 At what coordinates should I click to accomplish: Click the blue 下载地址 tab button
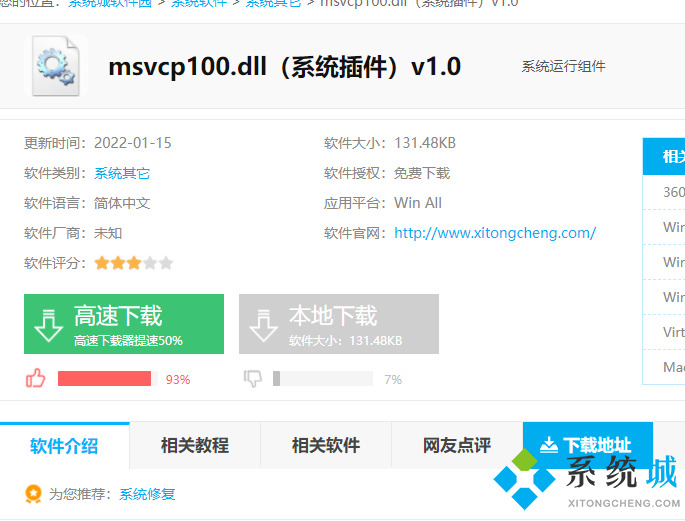[x=588, y=445]
